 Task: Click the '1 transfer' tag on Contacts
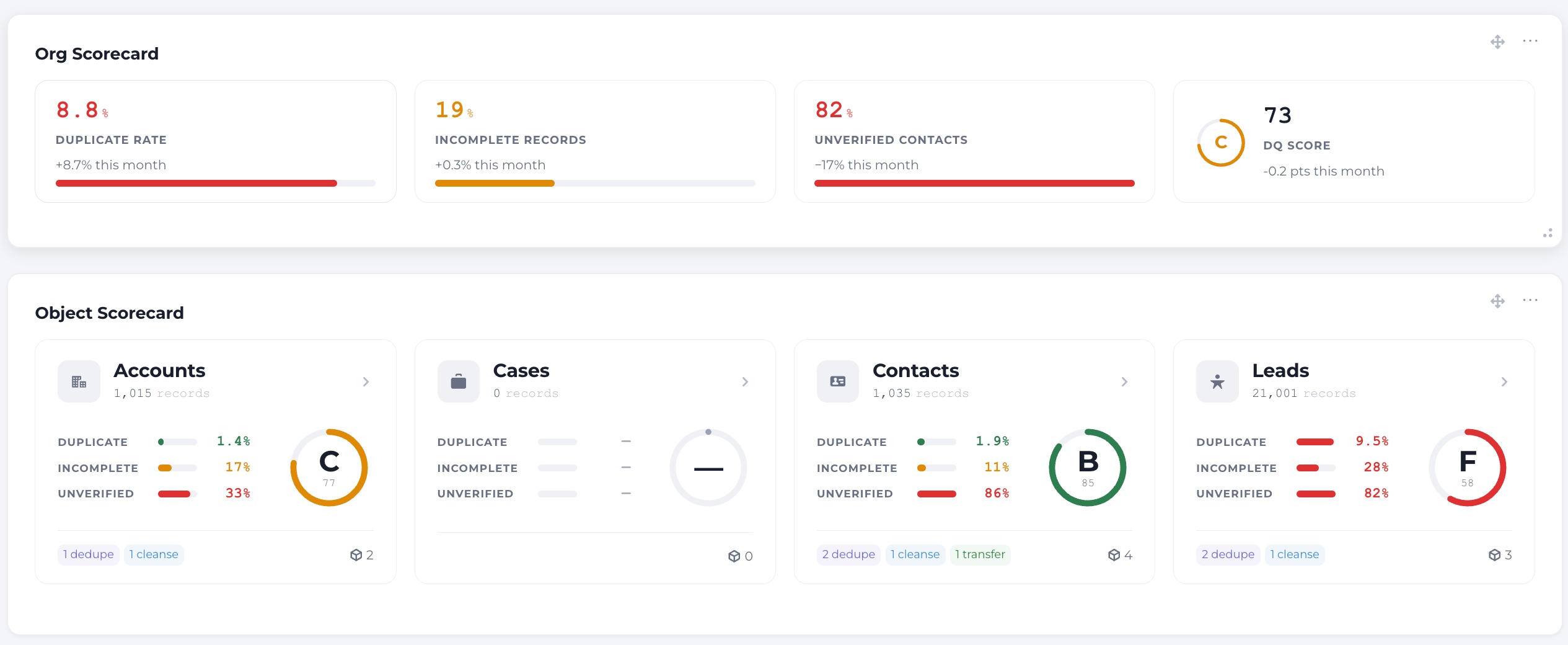980,554
